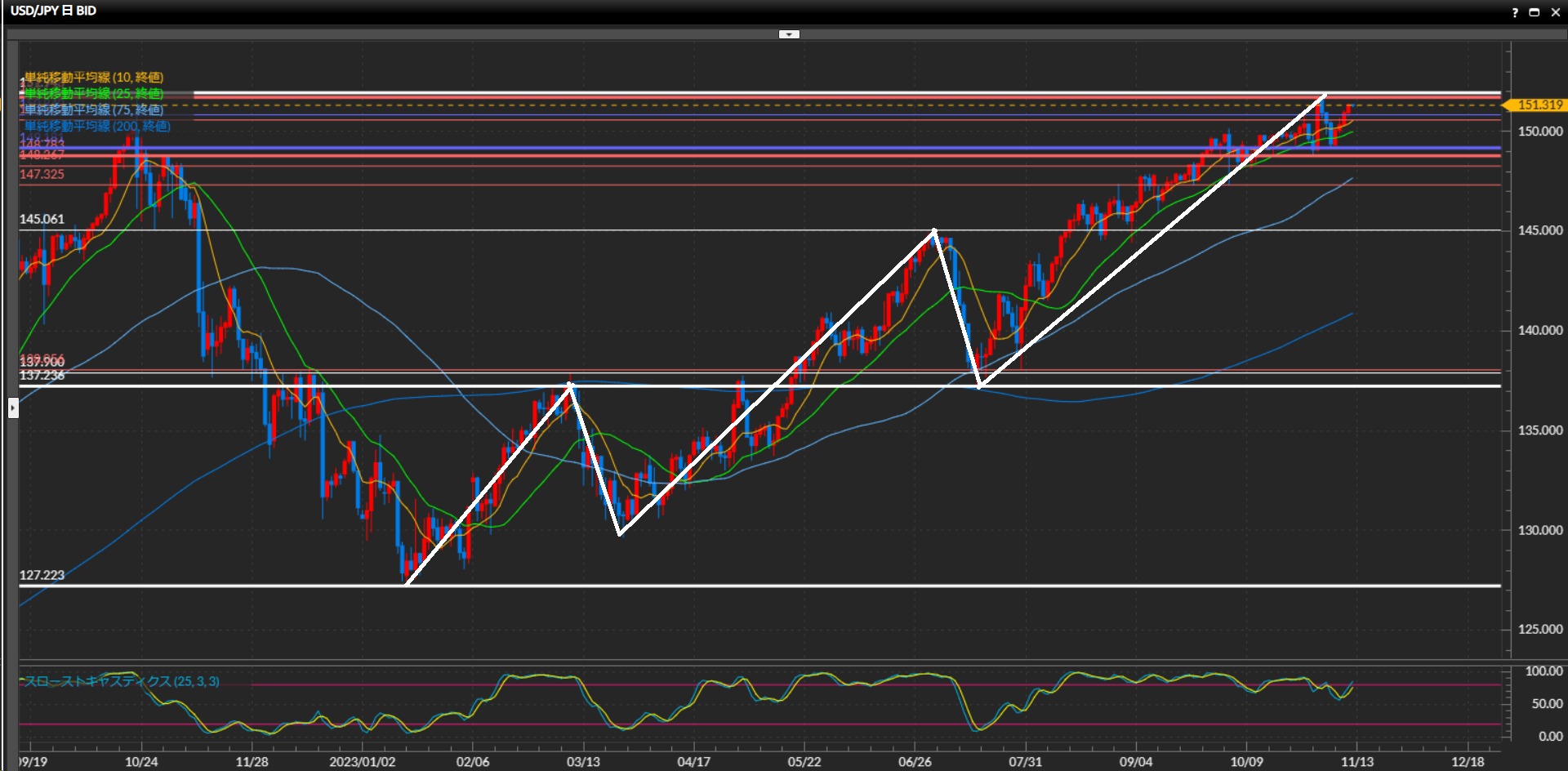Click the 200-period moving average label
This screenshot has width=1568, height=771.
[x=97, y=126]
